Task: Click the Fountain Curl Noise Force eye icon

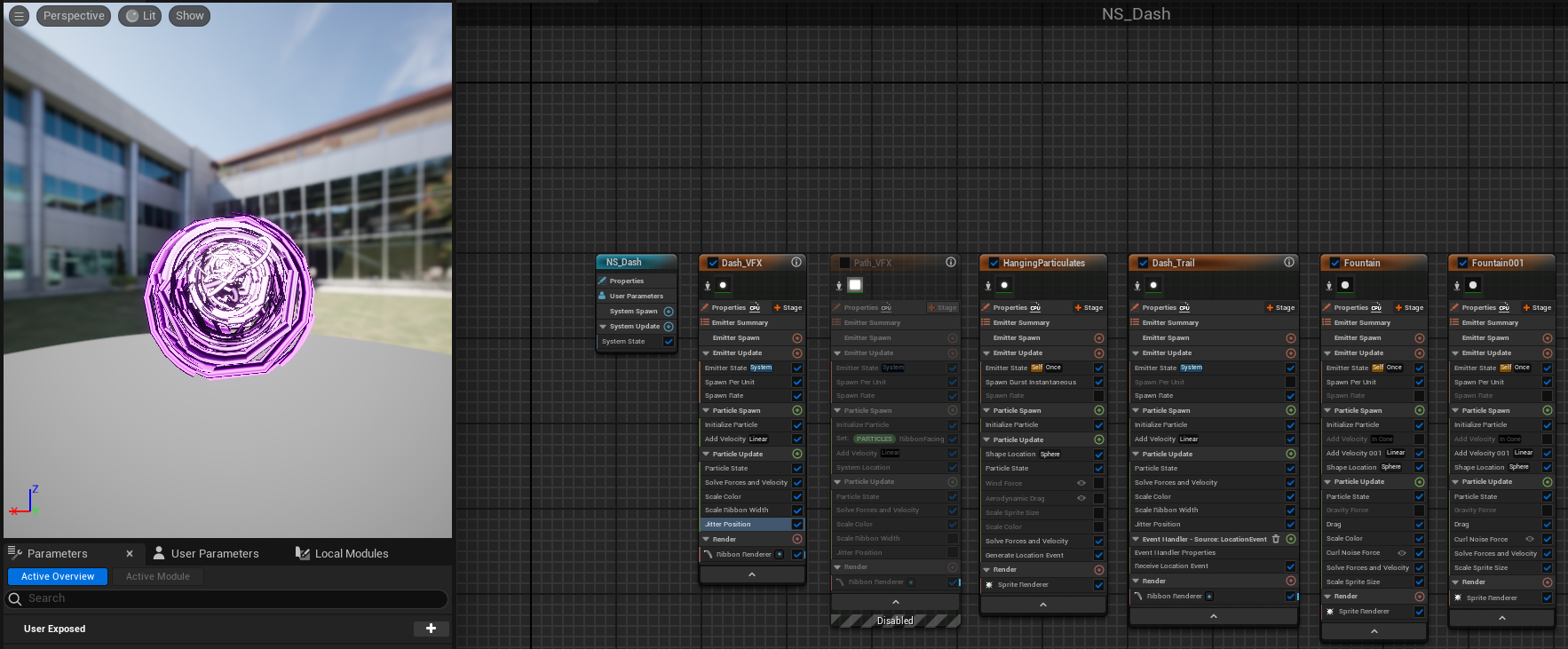Action: point(1402,553)
